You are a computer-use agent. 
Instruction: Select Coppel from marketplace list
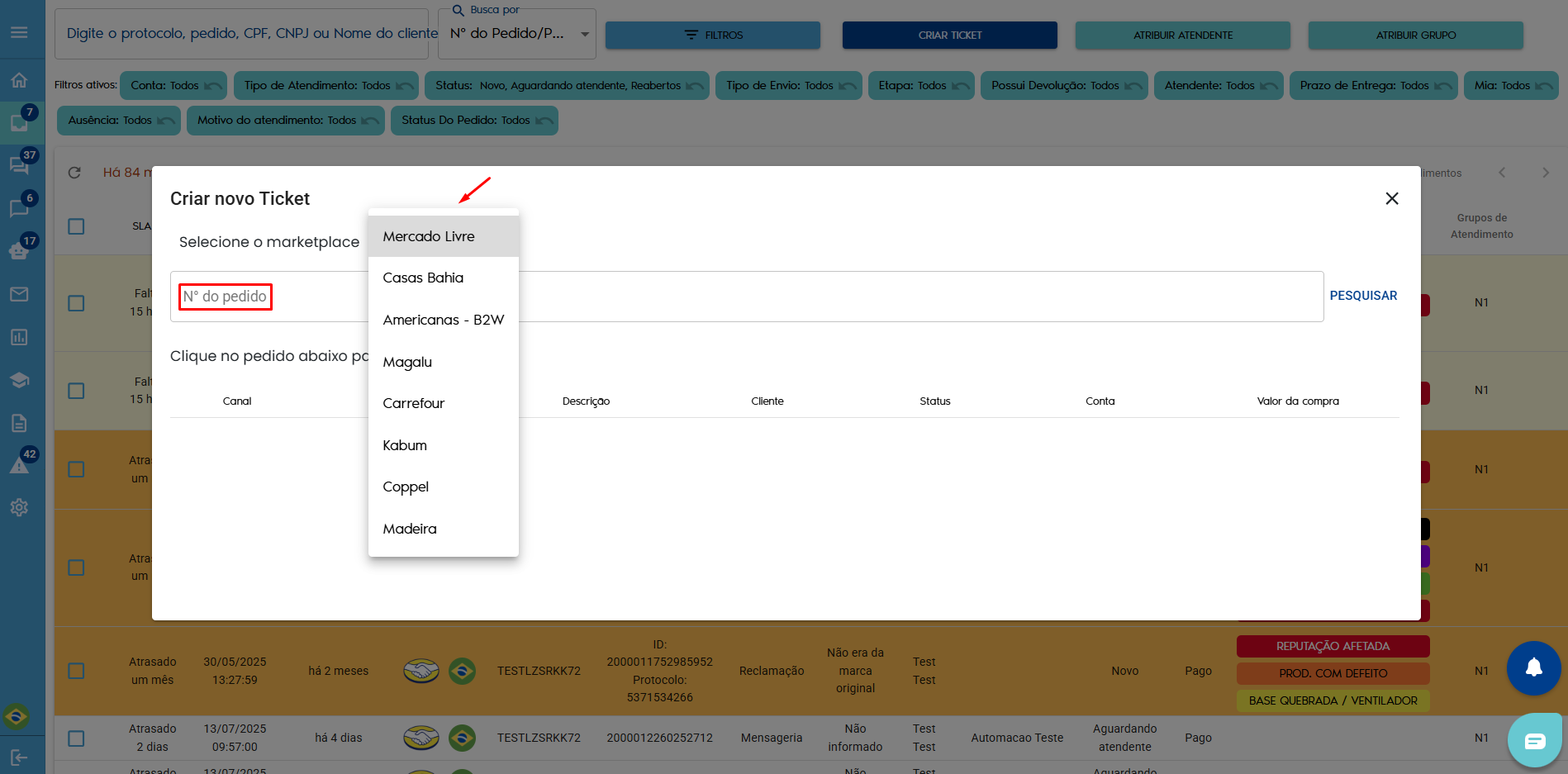(444, 487)
